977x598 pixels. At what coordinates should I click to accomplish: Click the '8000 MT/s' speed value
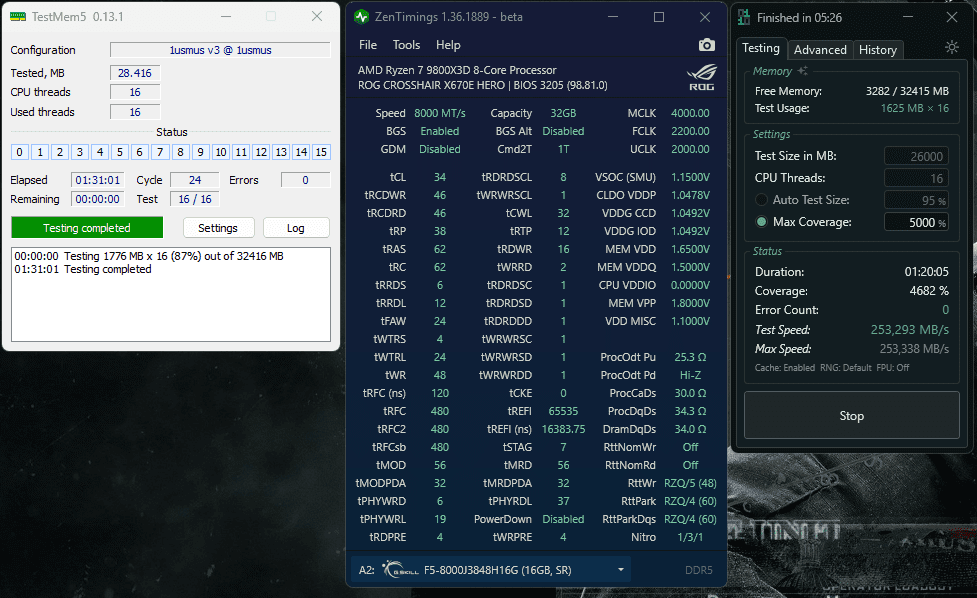pyautogui.click(x=440, y=113)
